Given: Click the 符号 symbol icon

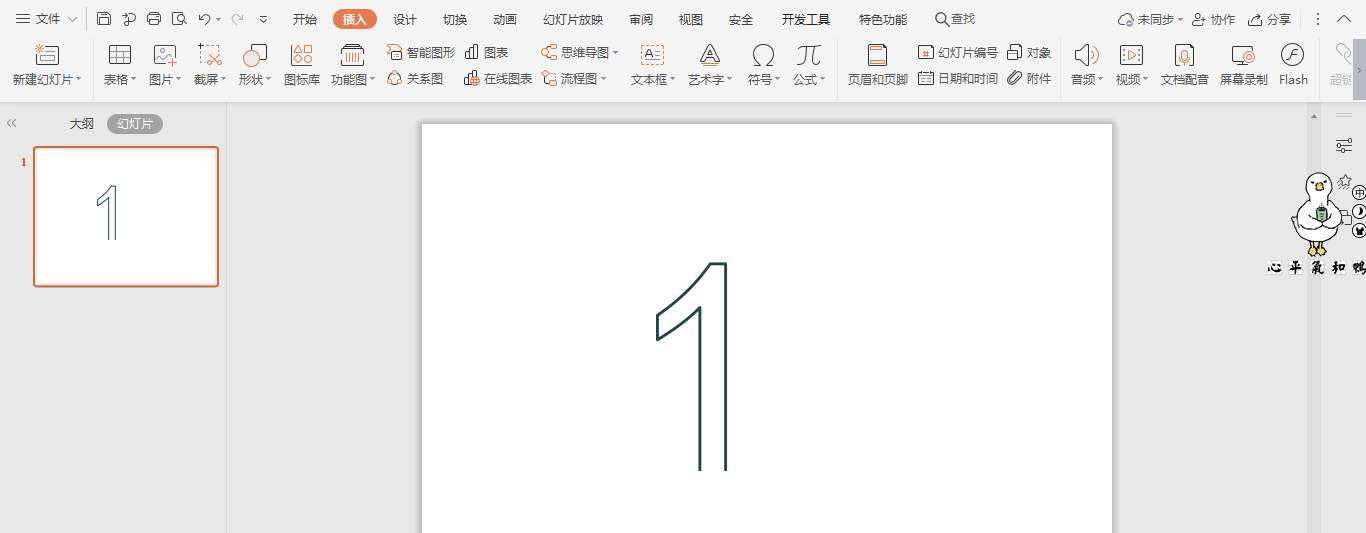Looking at the screenshot, I should [x=763, y=55].
